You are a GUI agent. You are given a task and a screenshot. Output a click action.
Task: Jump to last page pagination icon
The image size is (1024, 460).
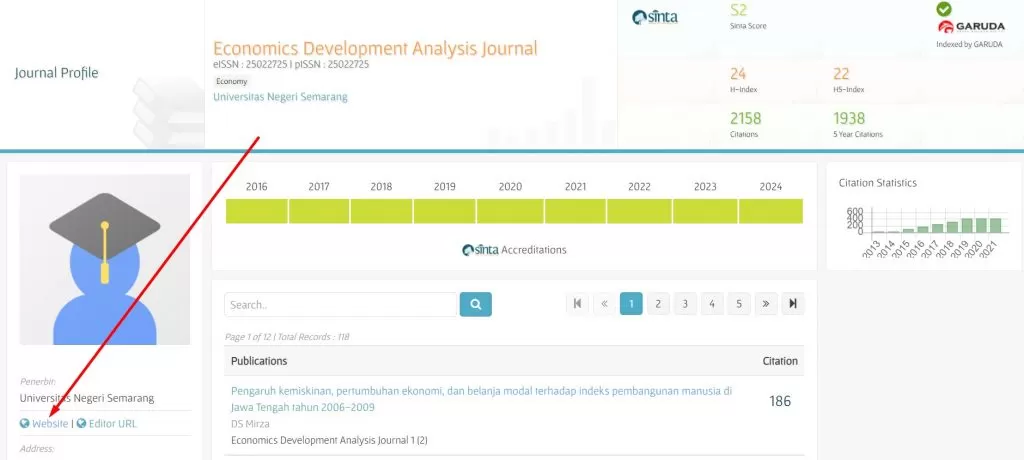point(792,304)
